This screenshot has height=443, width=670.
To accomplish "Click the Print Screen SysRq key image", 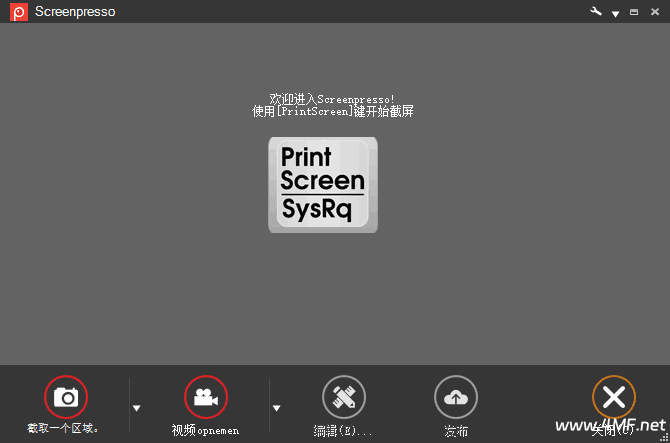I will click(323, 185).
